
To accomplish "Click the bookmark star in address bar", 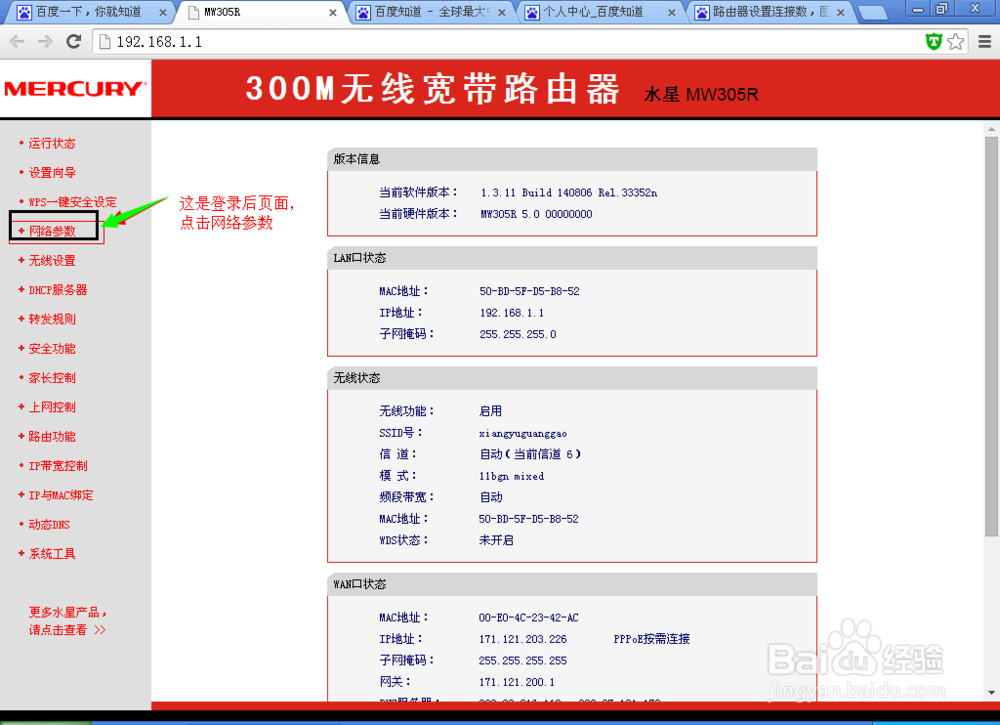I will pyautogui.click(x=957, y=42).
